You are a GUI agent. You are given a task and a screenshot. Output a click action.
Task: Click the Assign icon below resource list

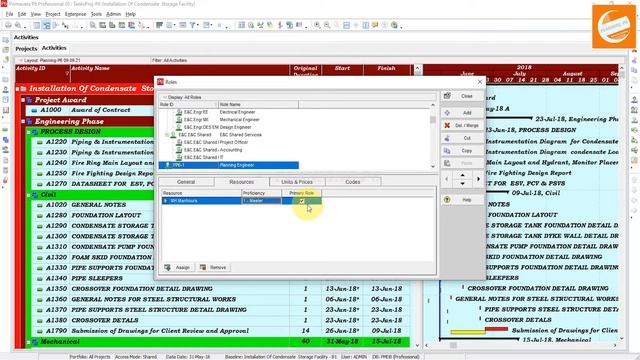coord(168,267)
